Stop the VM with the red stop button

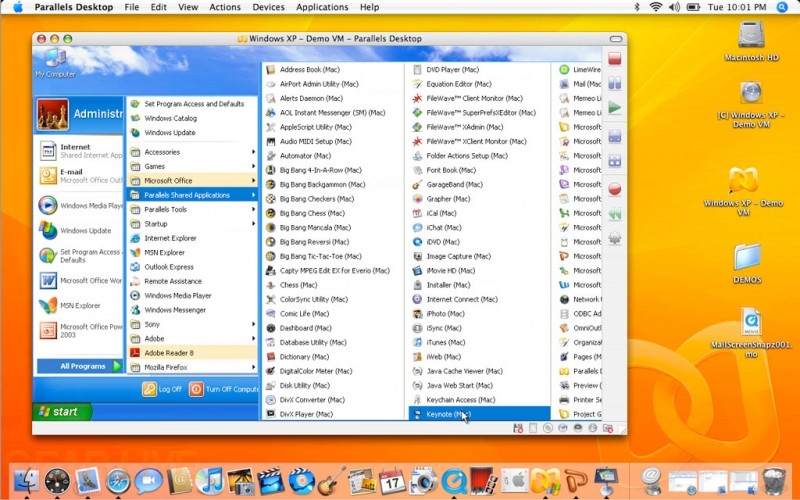click(615, 59)
